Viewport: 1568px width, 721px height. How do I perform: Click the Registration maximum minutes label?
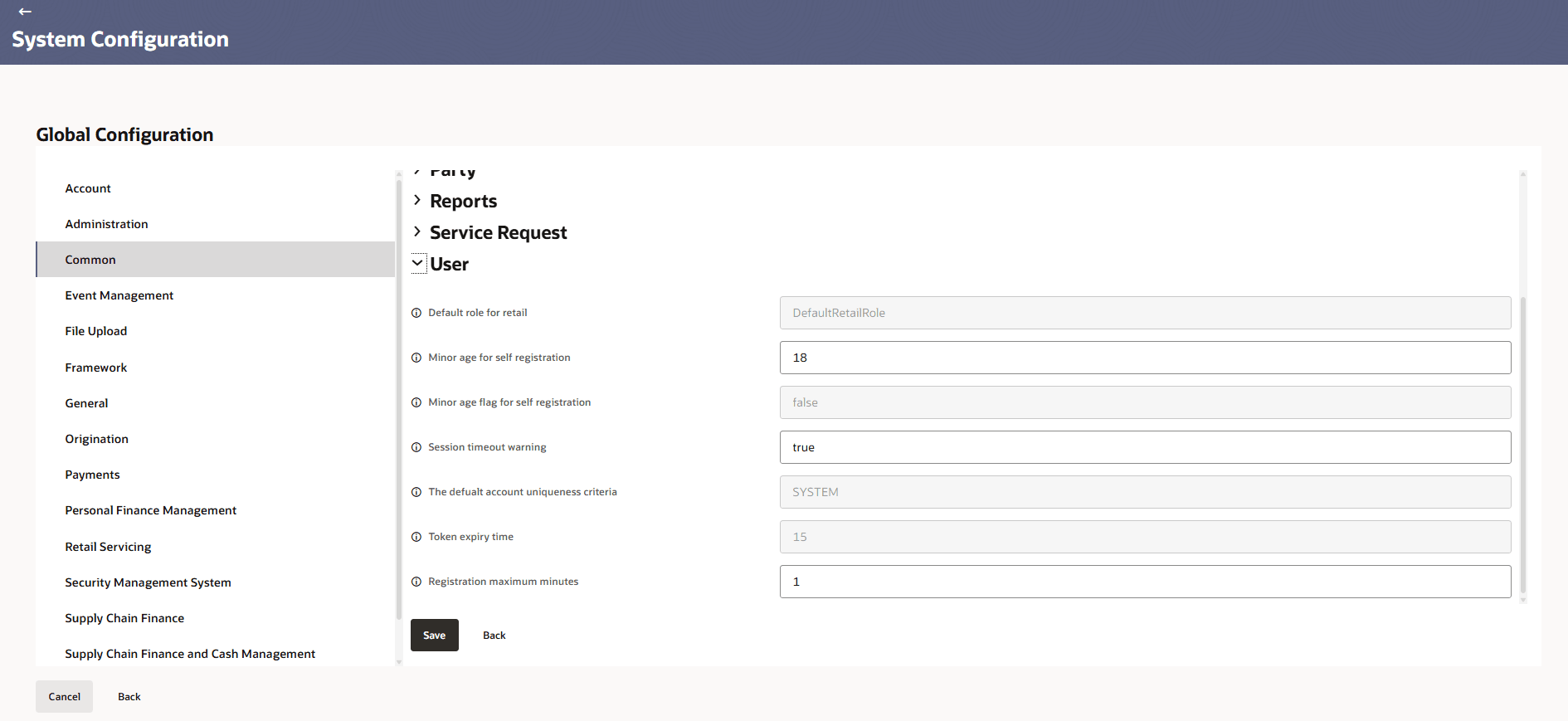(x=504, y=582)
